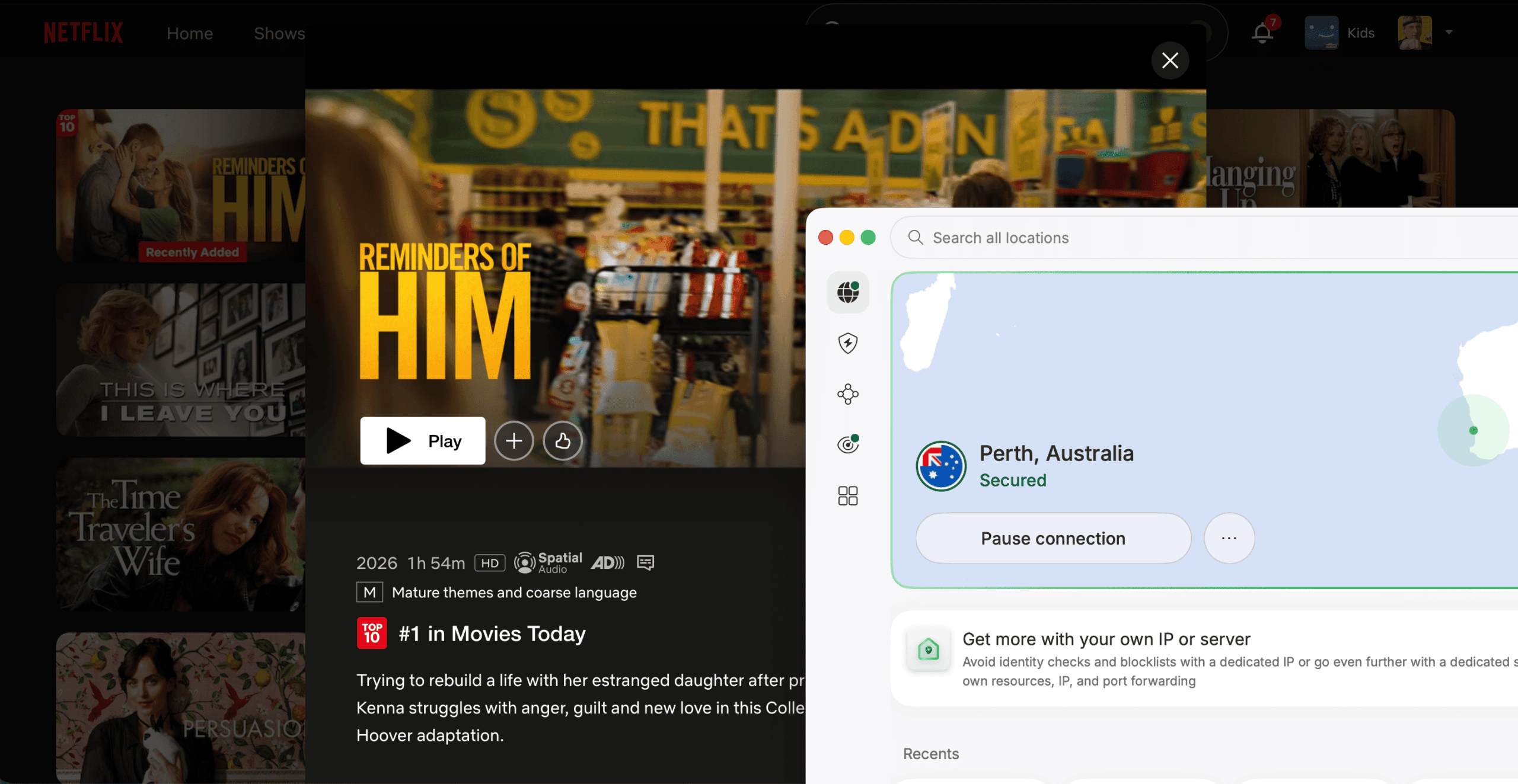The width and height of the screenshot is (1518, 784).
Task: Click the Netflix logo
Action: [x=84, y=33]
